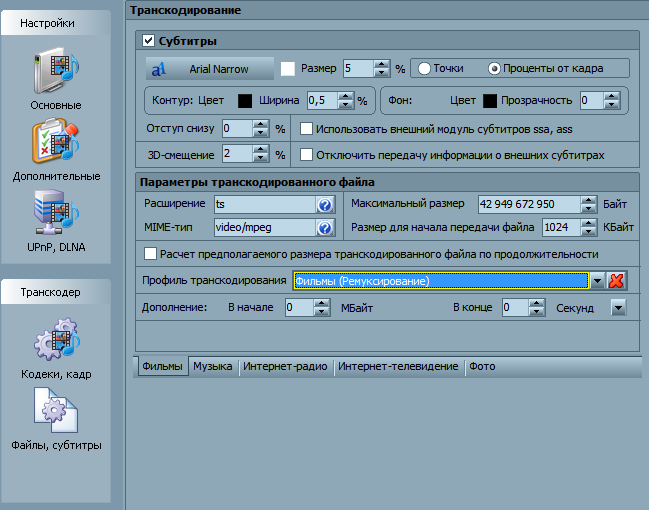The width and height of the screenshot is (649, 510).
Task: Click the help icon next to MIME-тип field
Action: click(x=324, y=228)
